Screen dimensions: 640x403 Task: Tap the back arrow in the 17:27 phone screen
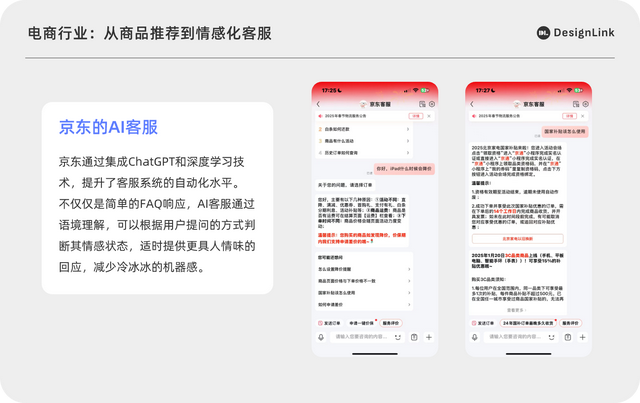[472, 104]
